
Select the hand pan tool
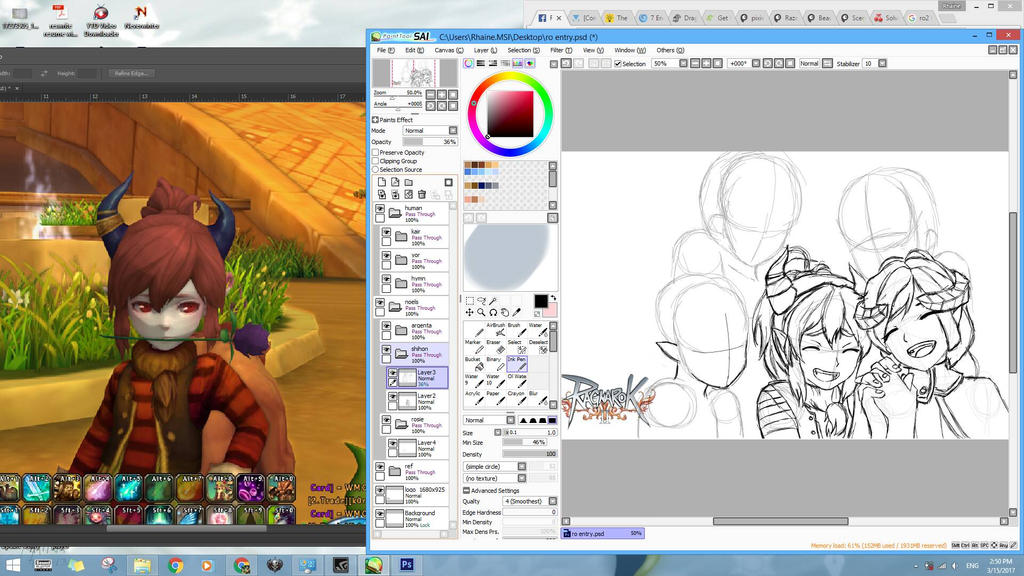coord(505,313)
